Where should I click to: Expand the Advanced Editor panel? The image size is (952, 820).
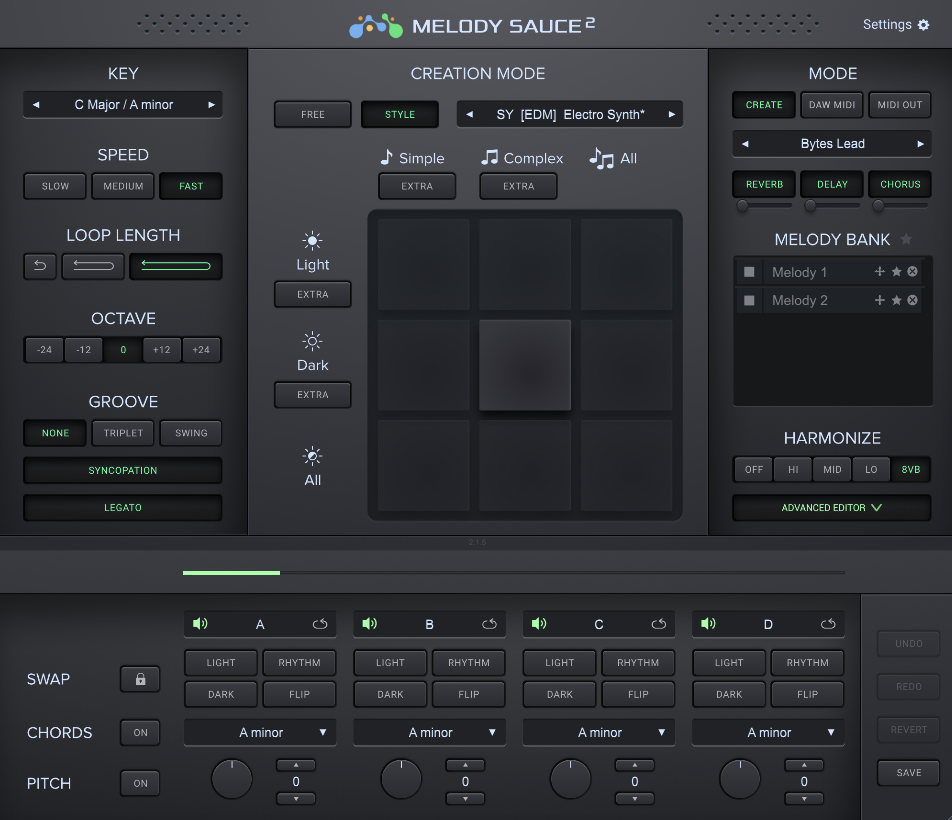click(832, 507)
